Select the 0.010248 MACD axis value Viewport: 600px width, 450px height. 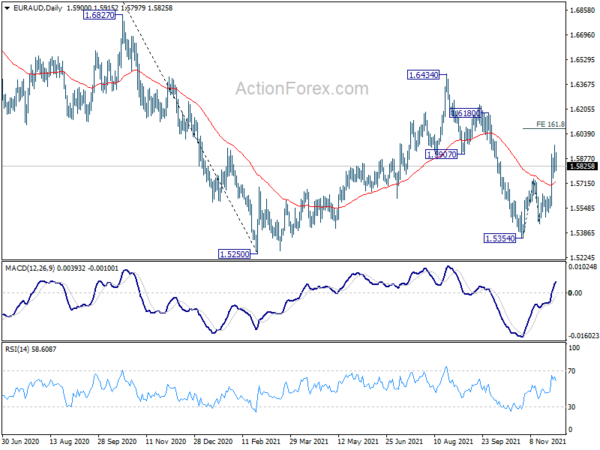coord(583,266)
